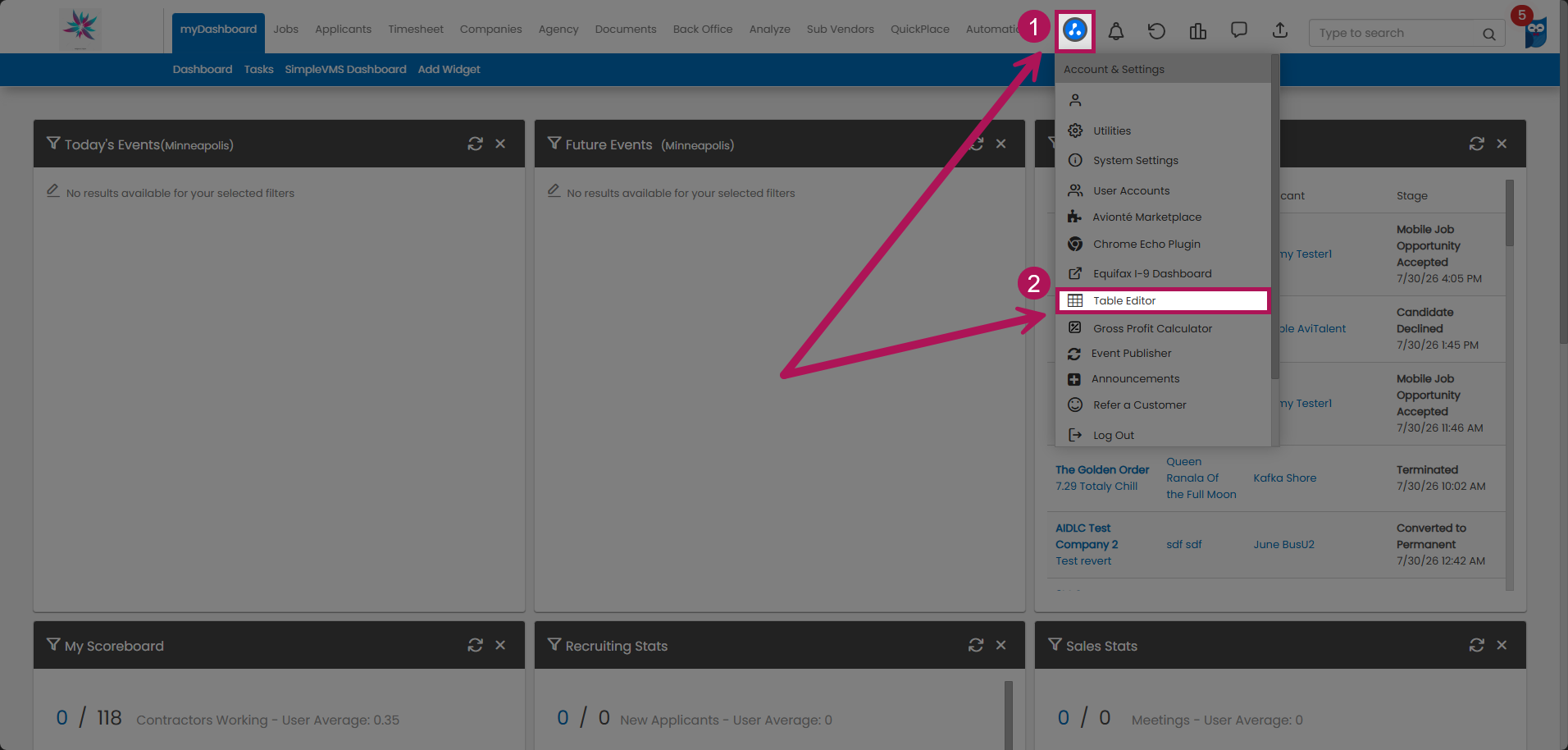1568x750 pixels.
Task: Open Kafka Shore applicant link
Action: pos(1284,478)
